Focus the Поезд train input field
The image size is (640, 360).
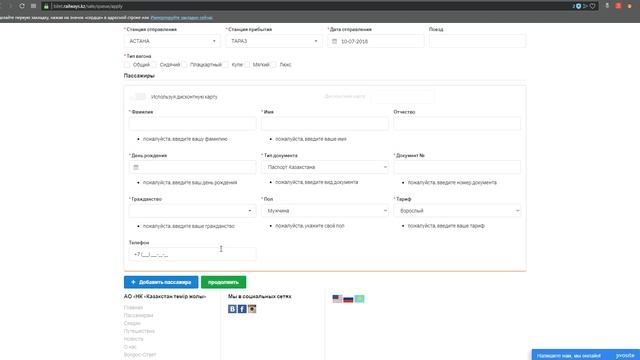pos(477,41)
